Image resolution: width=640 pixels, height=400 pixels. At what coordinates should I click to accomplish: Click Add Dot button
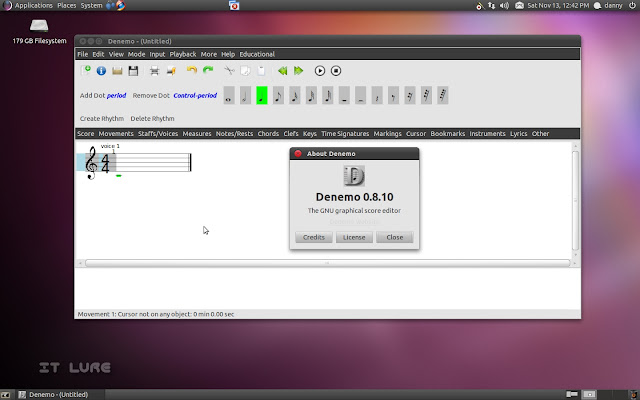click(x=103, y=96)
